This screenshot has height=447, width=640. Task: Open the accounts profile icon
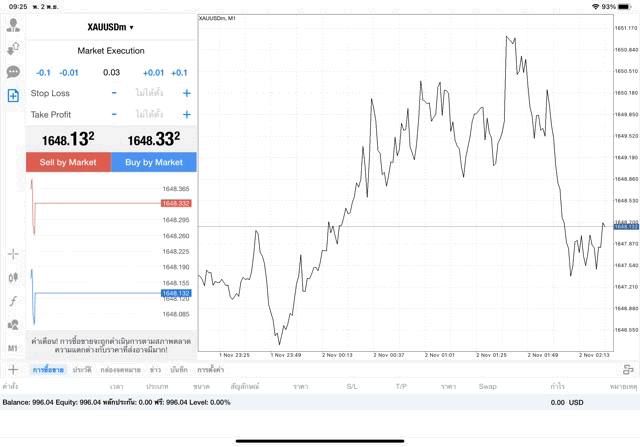(x=13, y=24)
